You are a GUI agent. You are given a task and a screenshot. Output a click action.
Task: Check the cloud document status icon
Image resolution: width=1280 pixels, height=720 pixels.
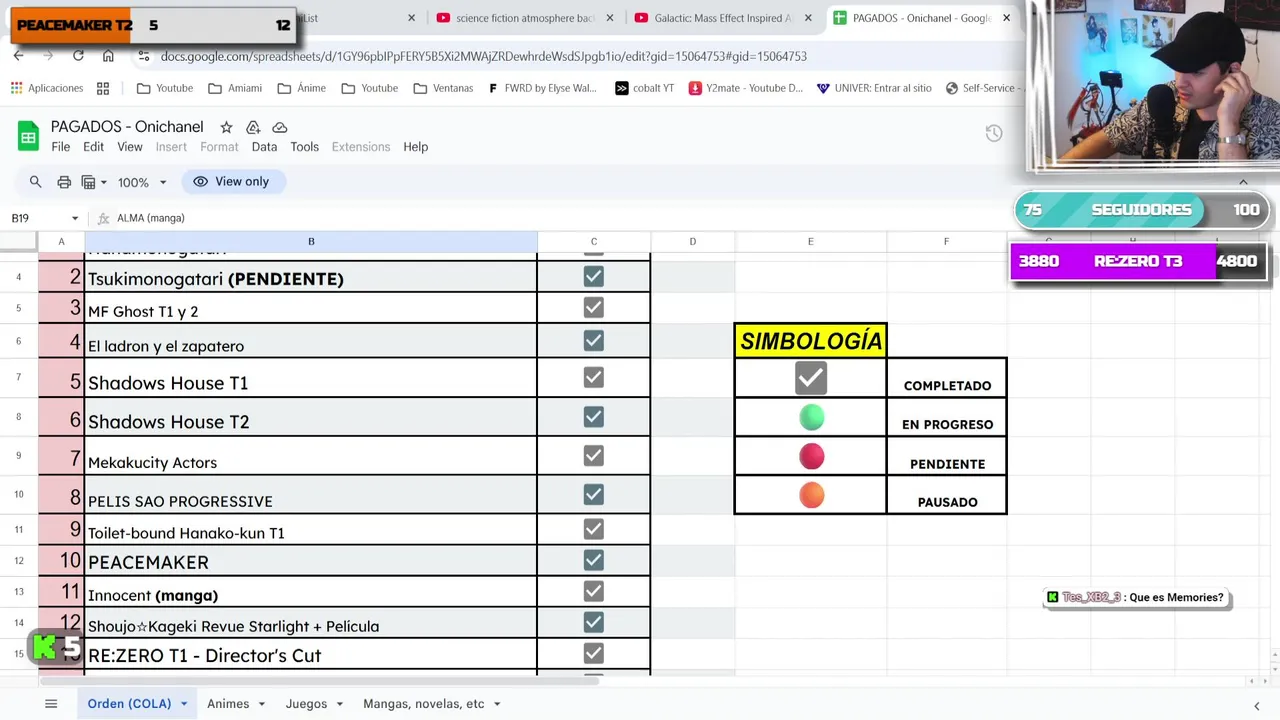(x=280, y=127)
